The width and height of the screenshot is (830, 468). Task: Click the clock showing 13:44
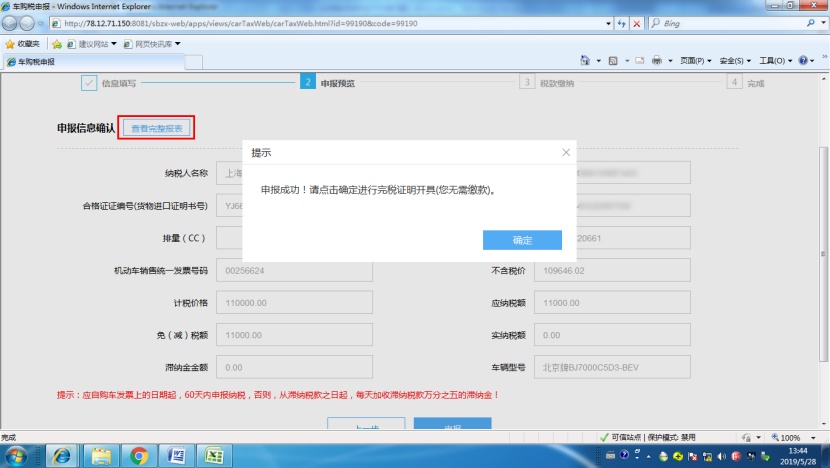pos(798,451)
